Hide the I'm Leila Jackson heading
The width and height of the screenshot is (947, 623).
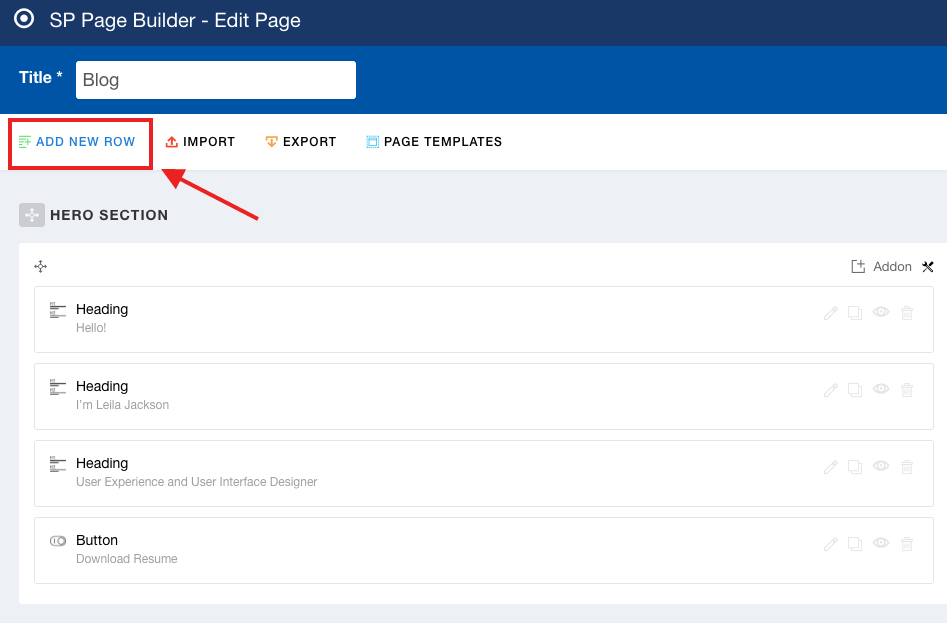[881, 389]
